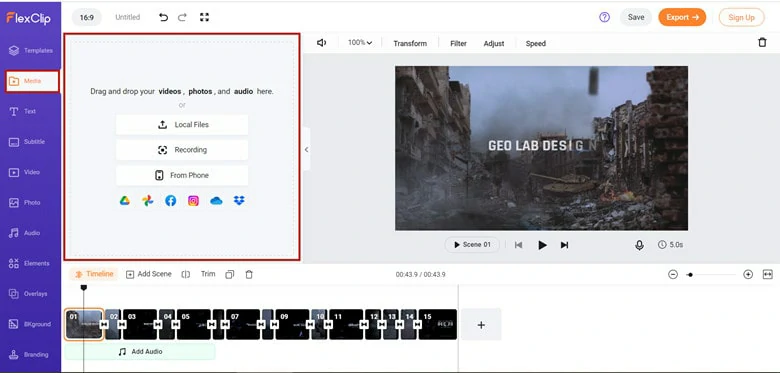Open the Adjust options
Screen dimensions: 780x373
pos(494,44)
